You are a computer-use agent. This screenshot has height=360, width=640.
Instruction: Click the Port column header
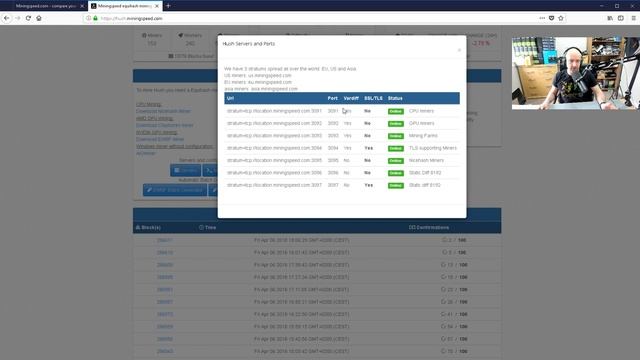pos(333,98)
